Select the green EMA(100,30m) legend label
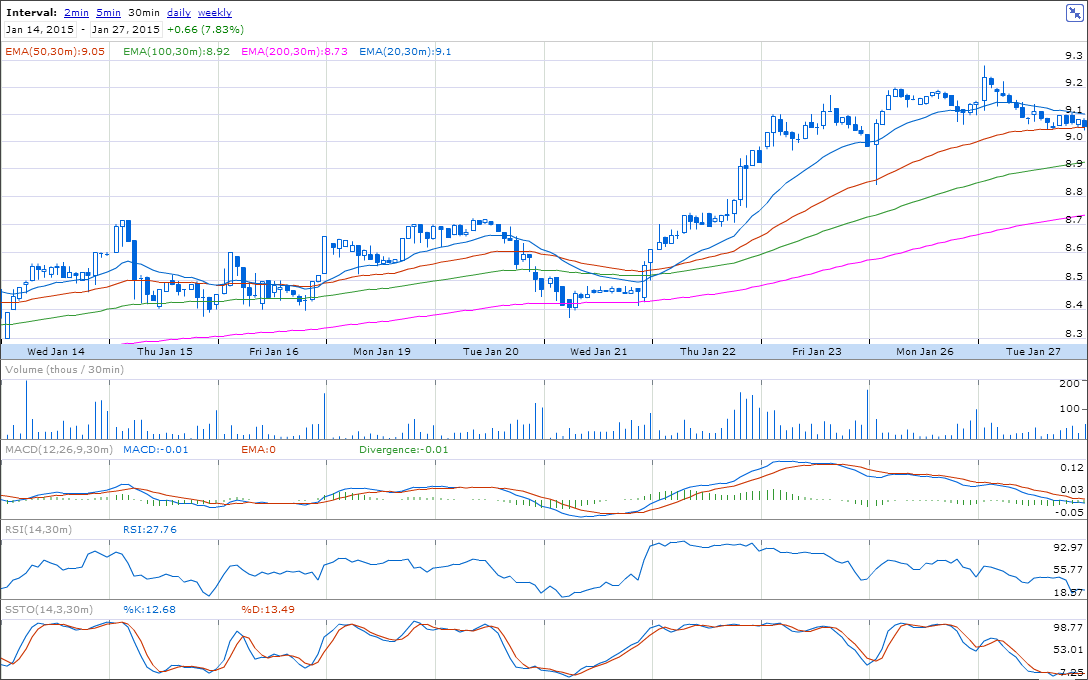The height and width of the screenshot is (680, 1088). [177, 51]
